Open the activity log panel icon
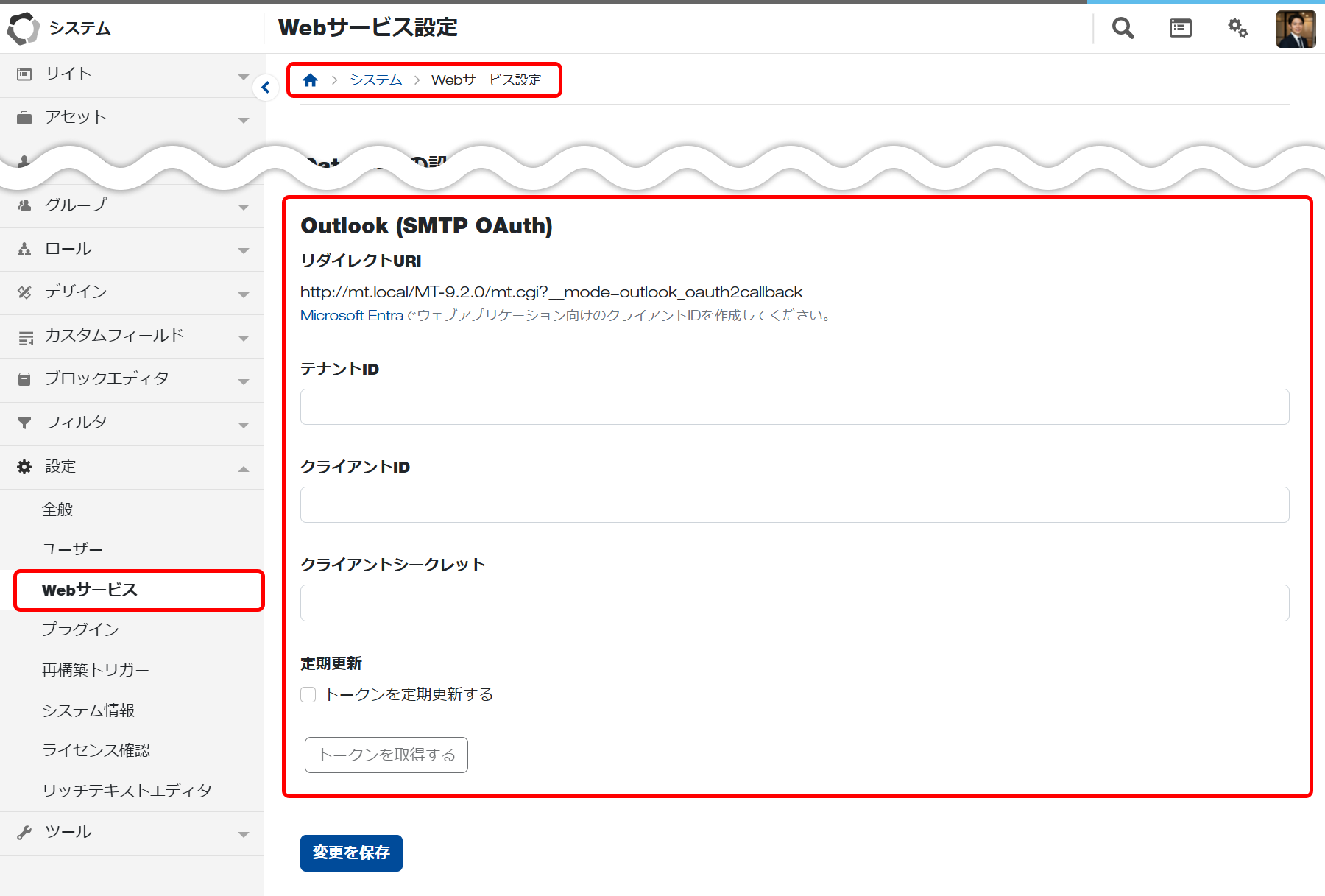The height and width of the screenshot is (896, 1325). coord(1181,28)
